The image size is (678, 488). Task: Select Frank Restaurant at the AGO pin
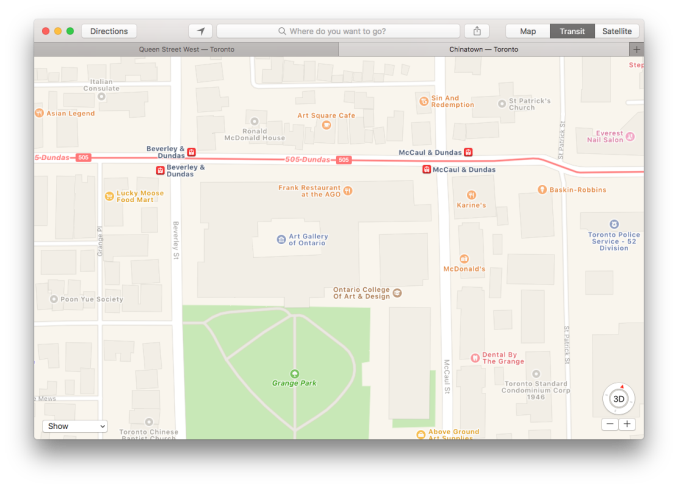click(x=348, y=191)
